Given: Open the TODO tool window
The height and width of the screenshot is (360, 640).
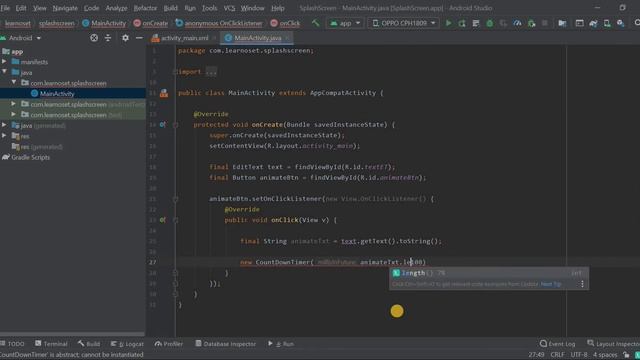Looking at the screenshot, I should [x=13, y=344].
